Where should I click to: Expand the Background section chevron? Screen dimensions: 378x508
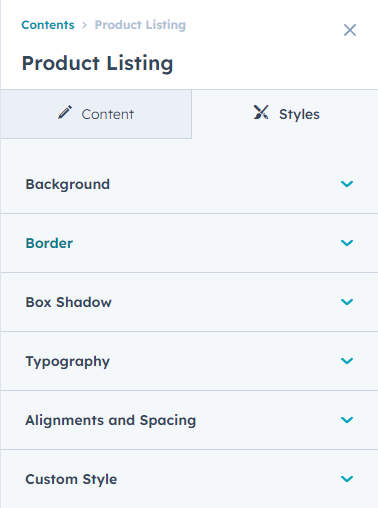click(x=347, y=184)
